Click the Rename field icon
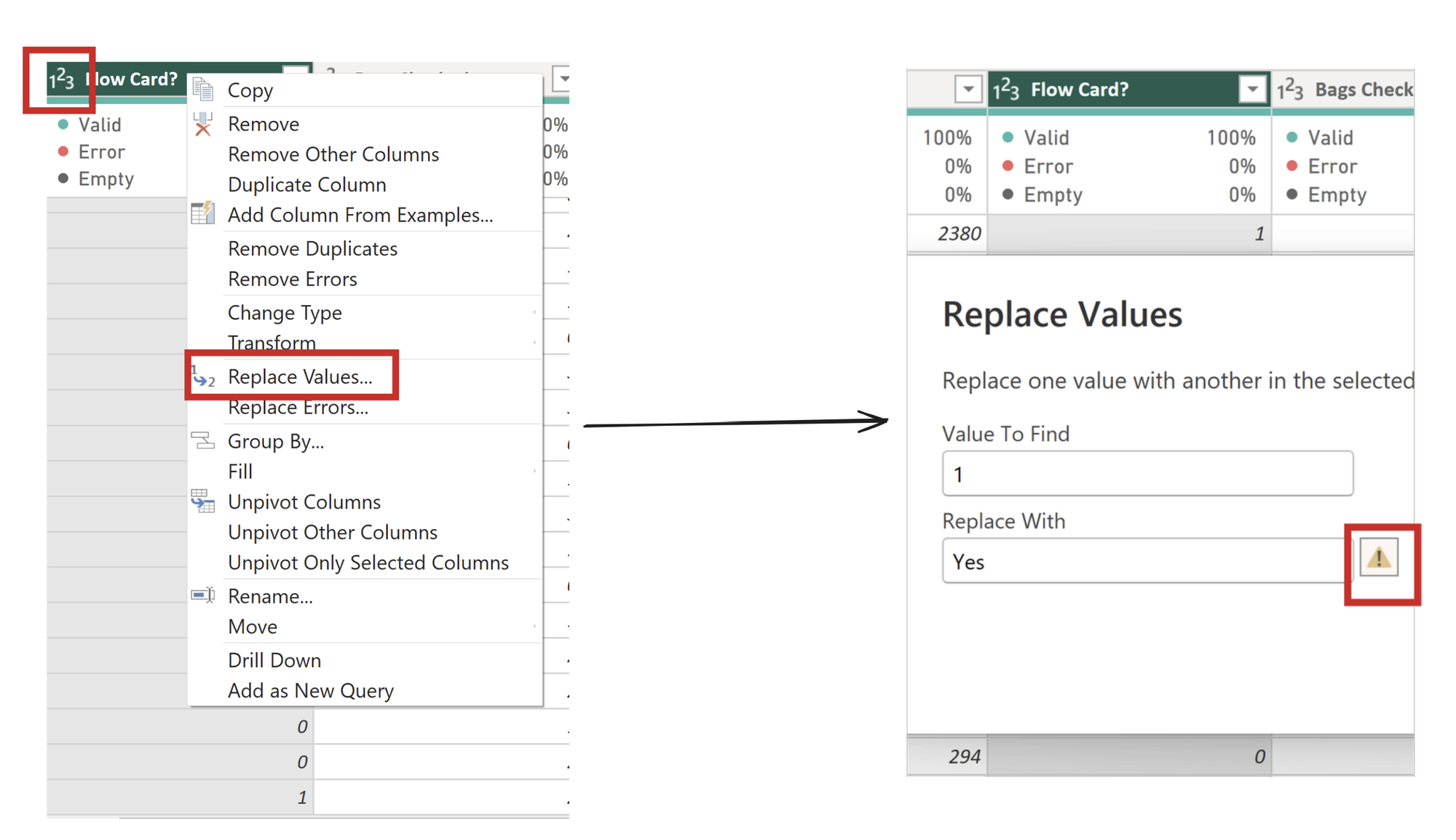 coord(203,595)
